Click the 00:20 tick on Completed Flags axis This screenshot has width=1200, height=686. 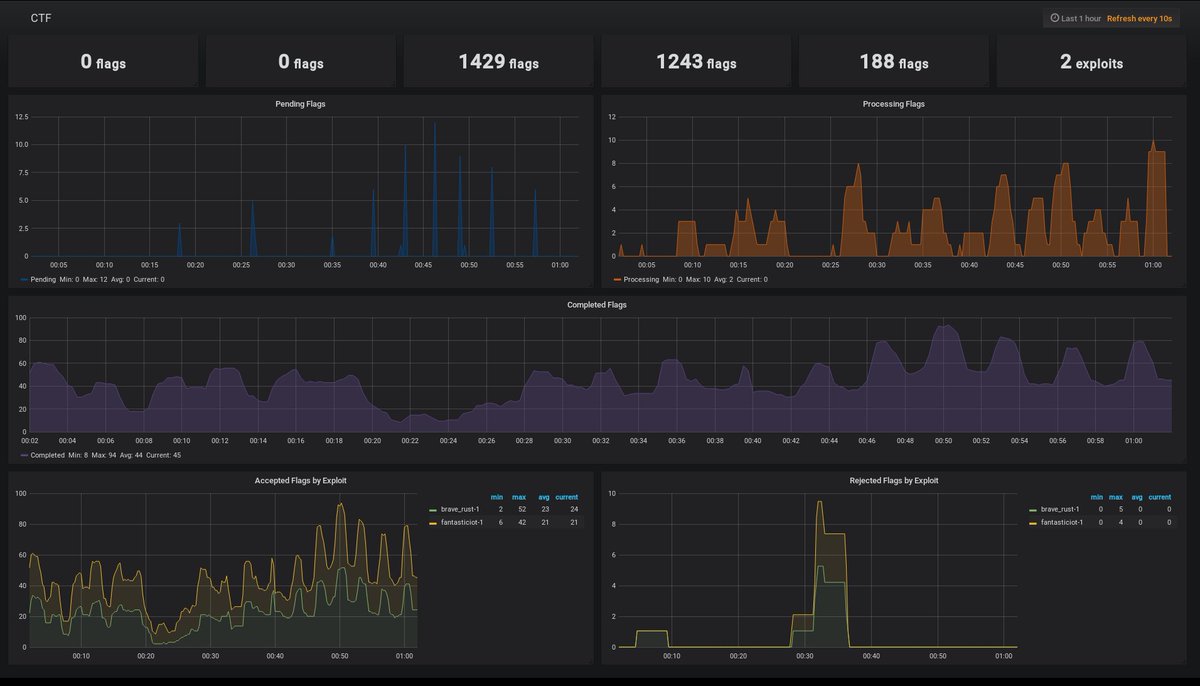pyautogui.click(x=372, y=440)
